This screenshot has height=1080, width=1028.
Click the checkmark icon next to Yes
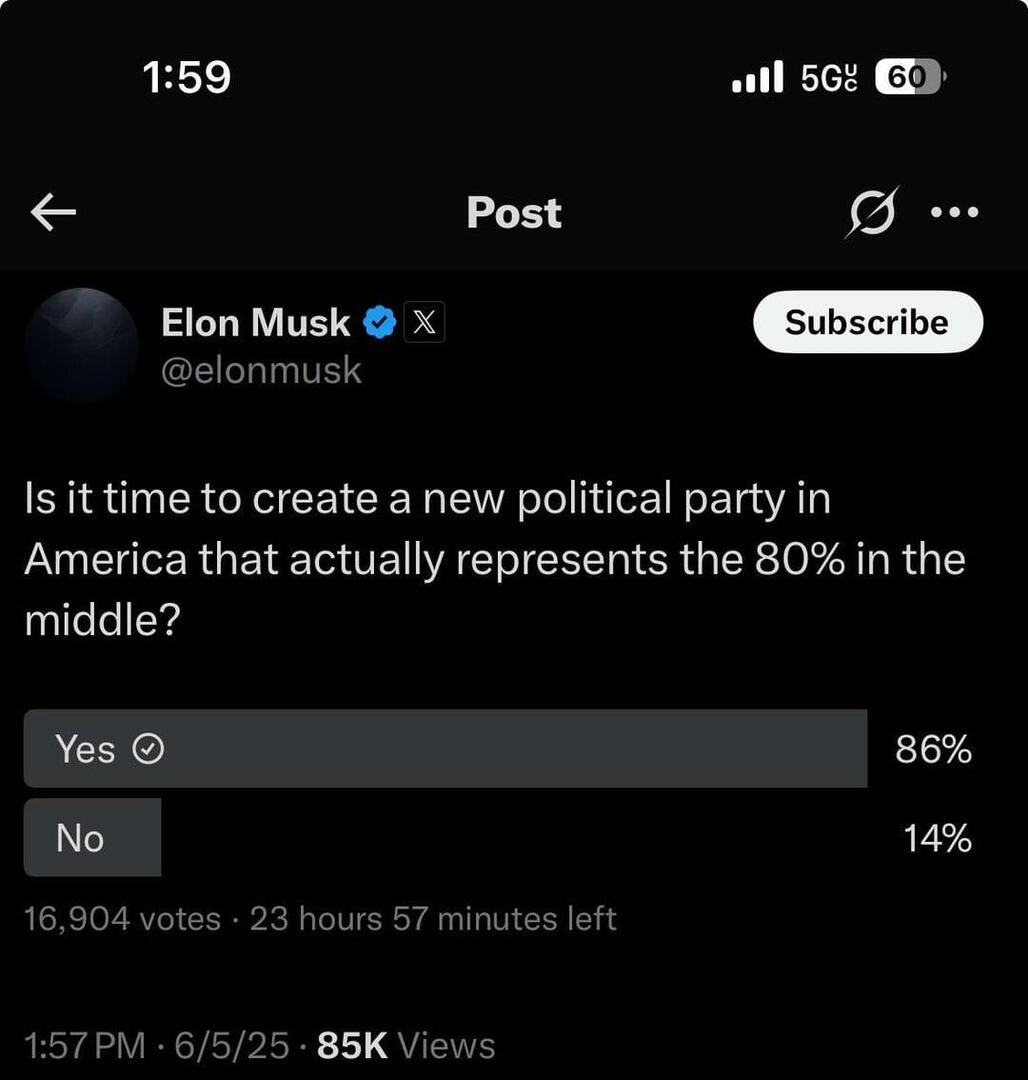click(149, 749)
